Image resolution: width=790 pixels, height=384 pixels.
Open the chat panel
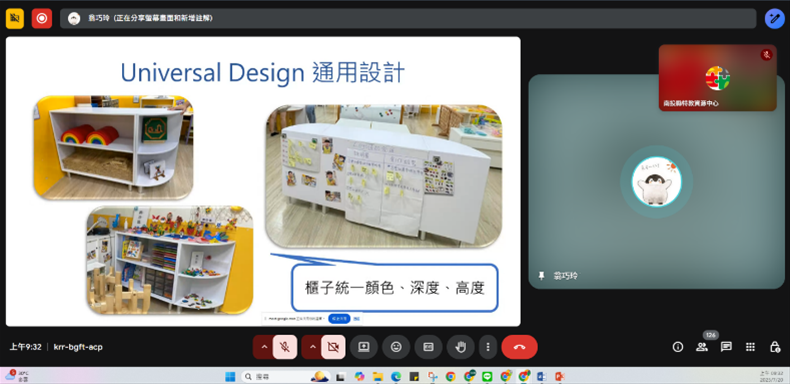tap(726, 347)
